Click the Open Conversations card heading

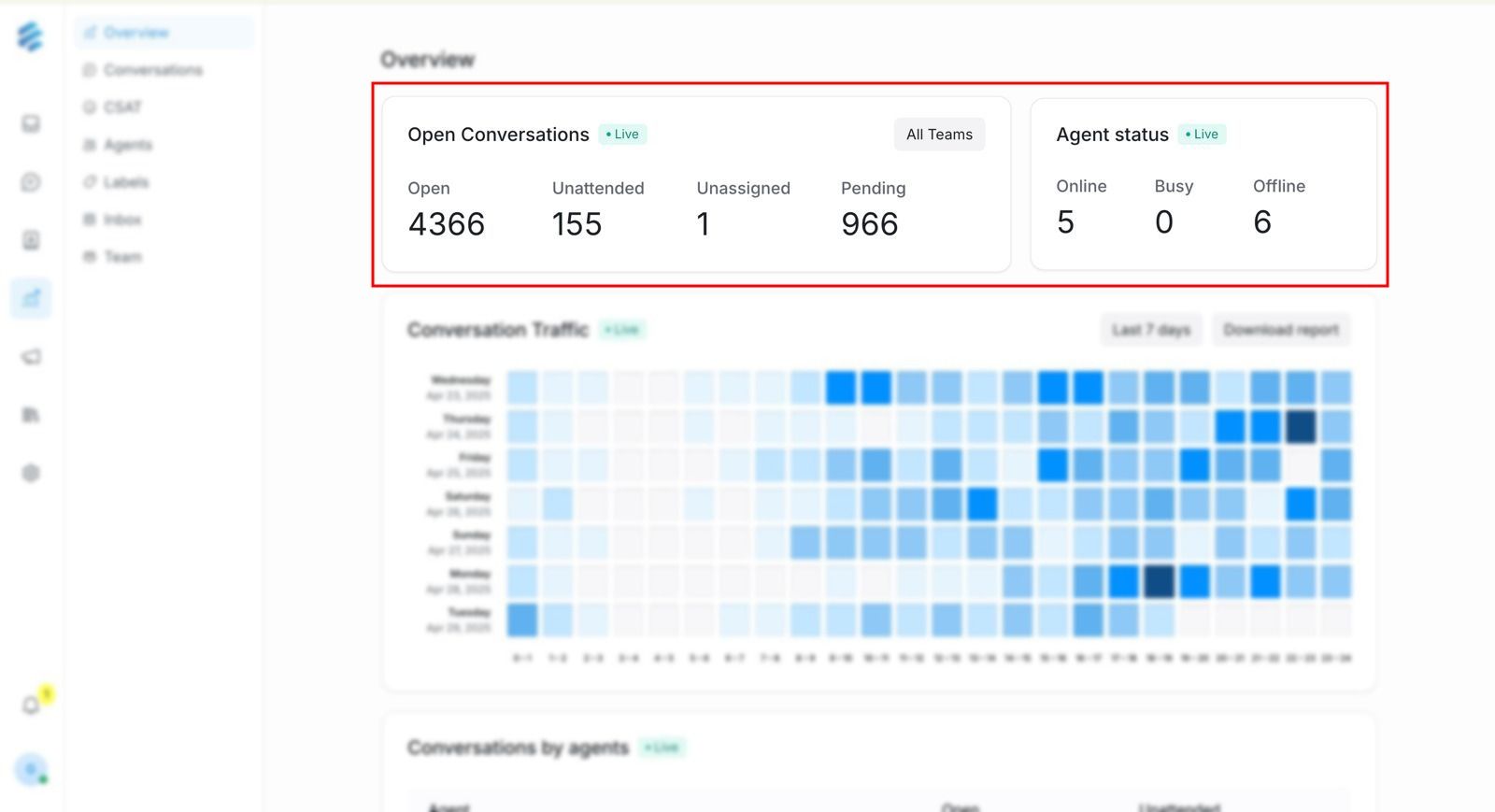(x=498, y=135)
